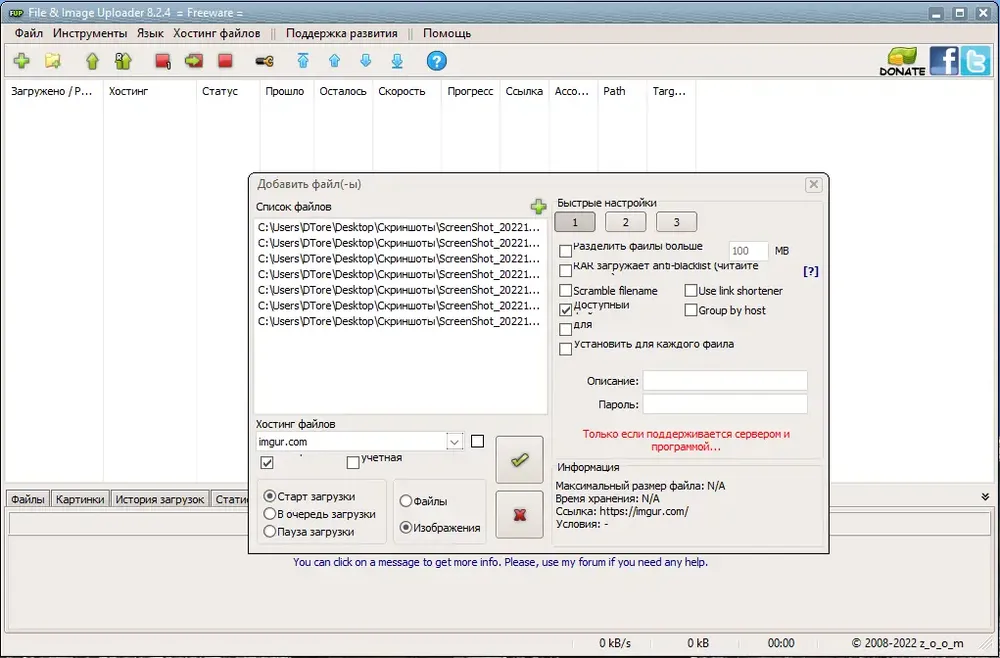The width and height of the screenshot is (1000, 658).
Task: Open the Инструменты menu
Action: (90, 33)
